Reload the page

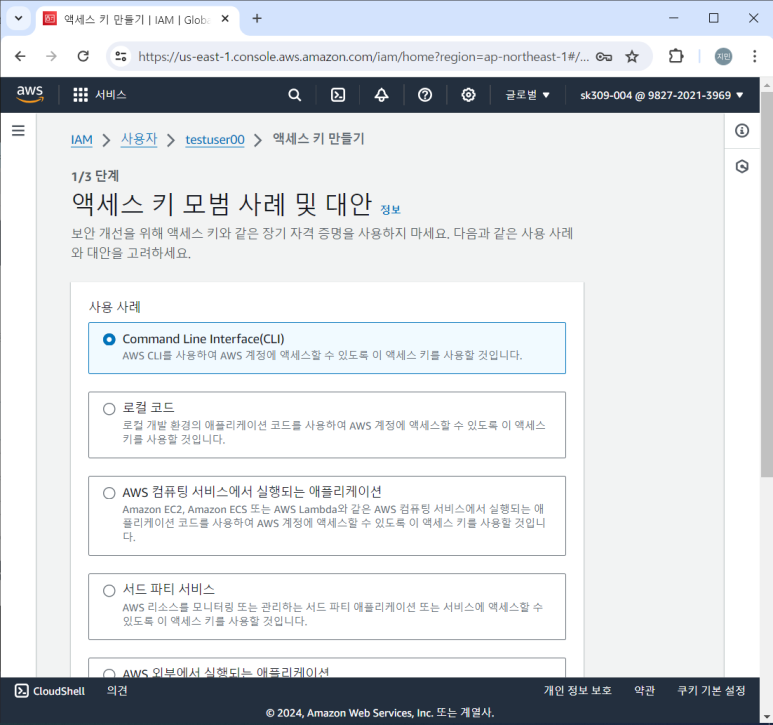[x=83, y=56]
